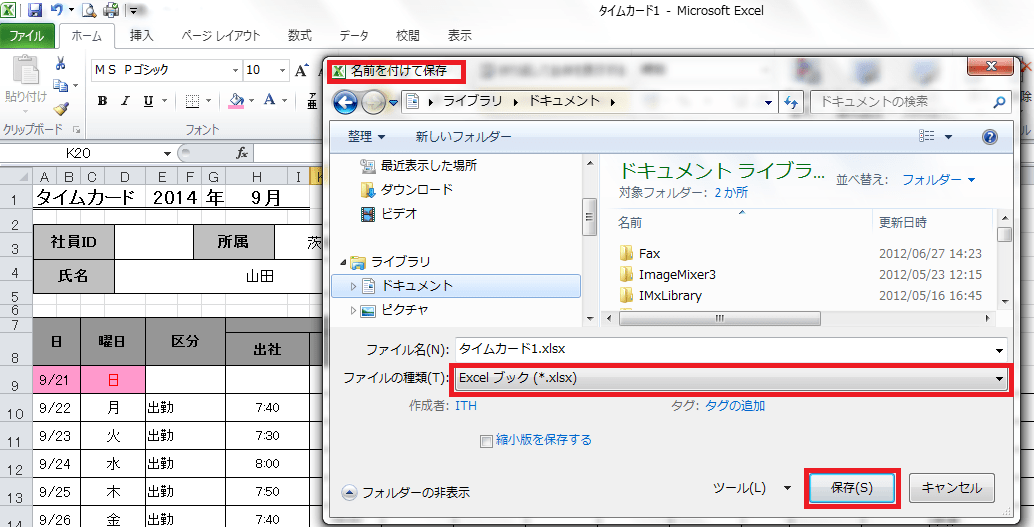Select the Format Painter brush icon
The height and width of the screenshot is (527, 1034).
(x=61, y=109)
